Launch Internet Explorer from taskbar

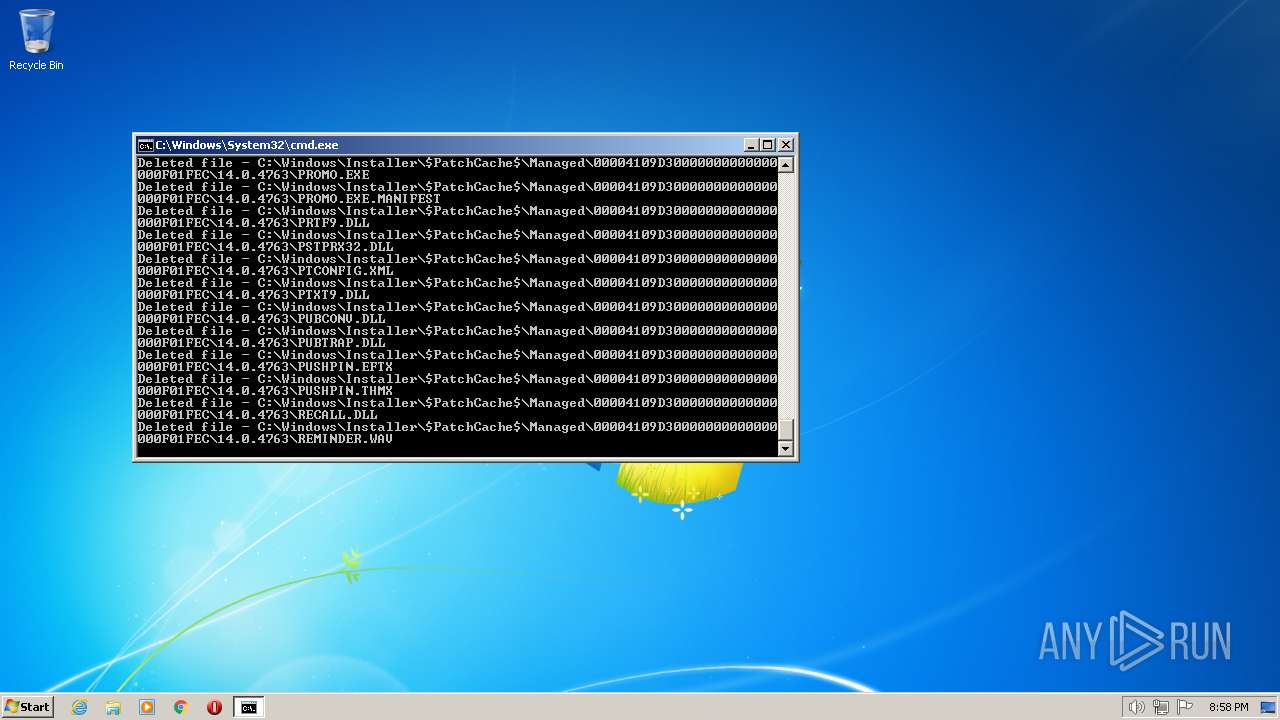(x=80, y=707)
